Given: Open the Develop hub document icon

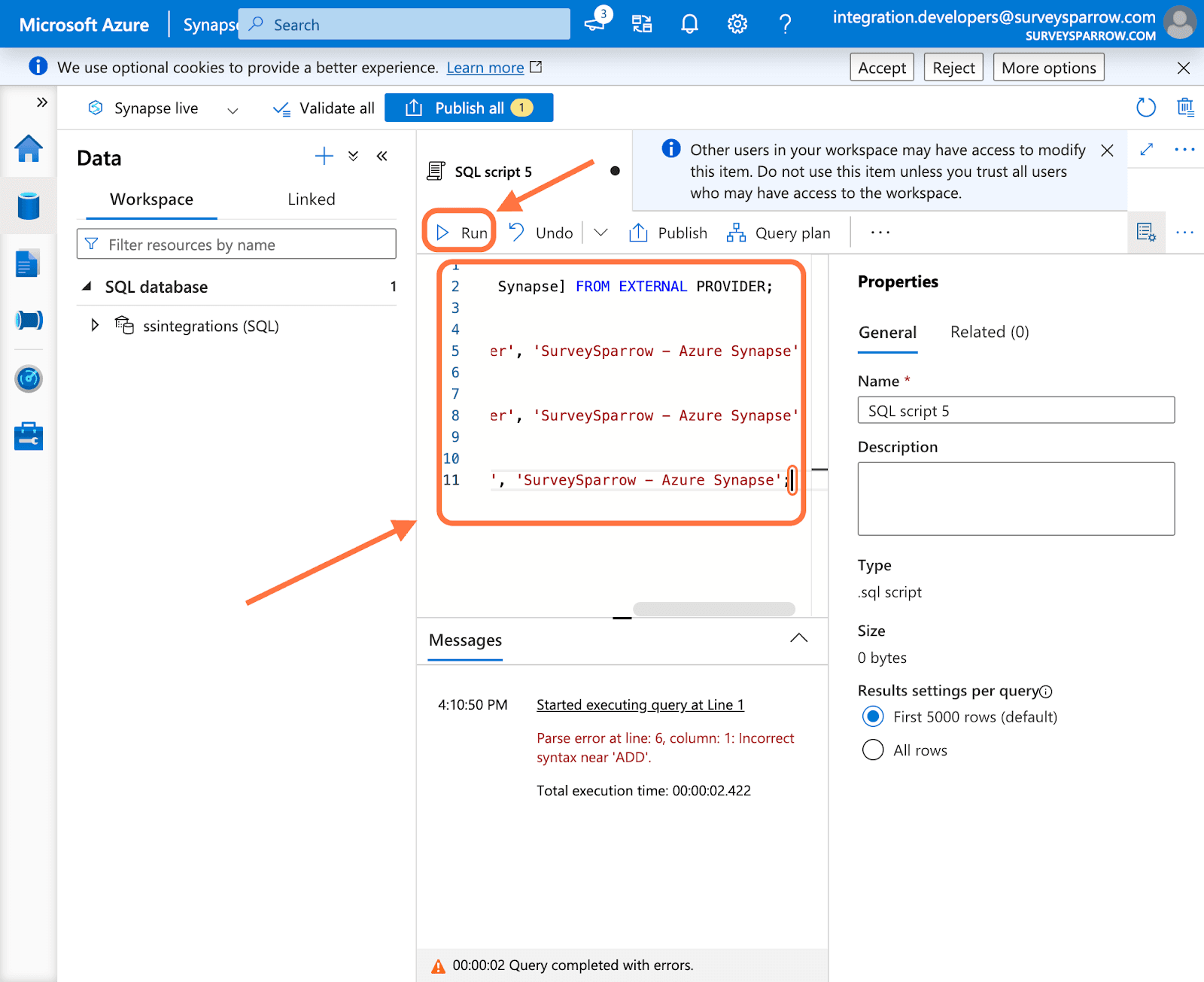Looking at the screenshot, I should tap(28, 263).
